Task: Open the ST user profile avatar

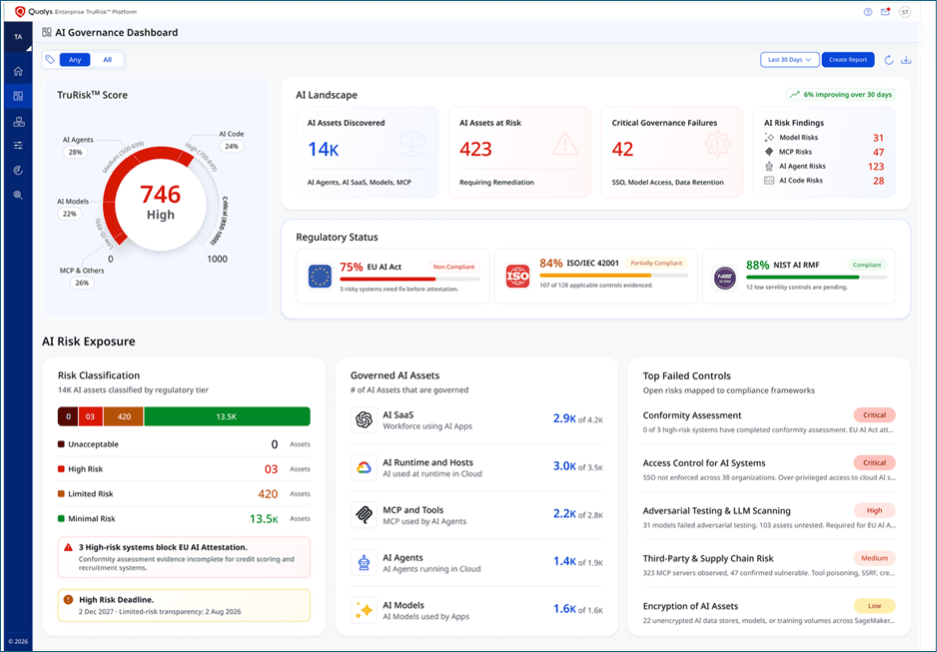Action: pyautogui.click(x=905, y=12)
